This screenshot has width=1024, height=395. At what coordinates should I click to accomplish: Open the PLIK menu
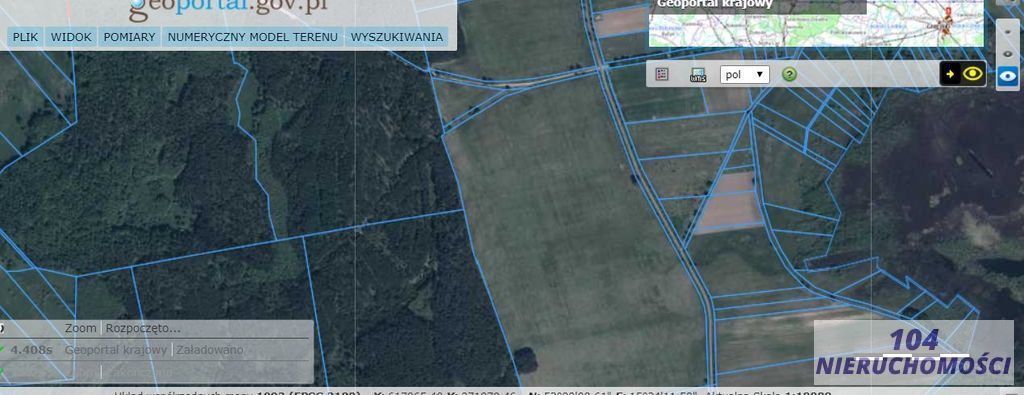pos(25,37)
